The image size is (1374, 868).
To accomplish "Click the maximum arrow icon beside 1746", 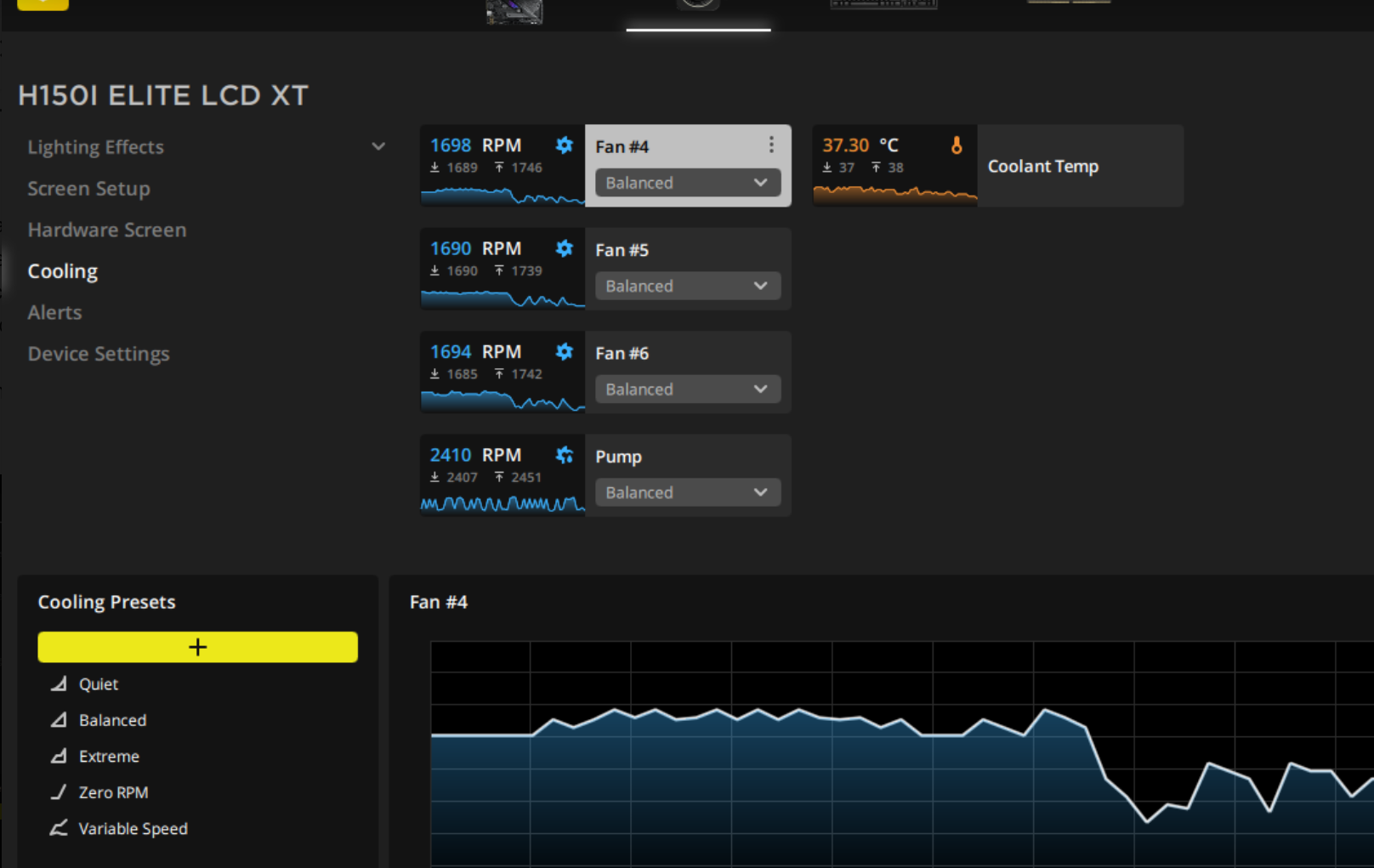I will click(499, 167).
